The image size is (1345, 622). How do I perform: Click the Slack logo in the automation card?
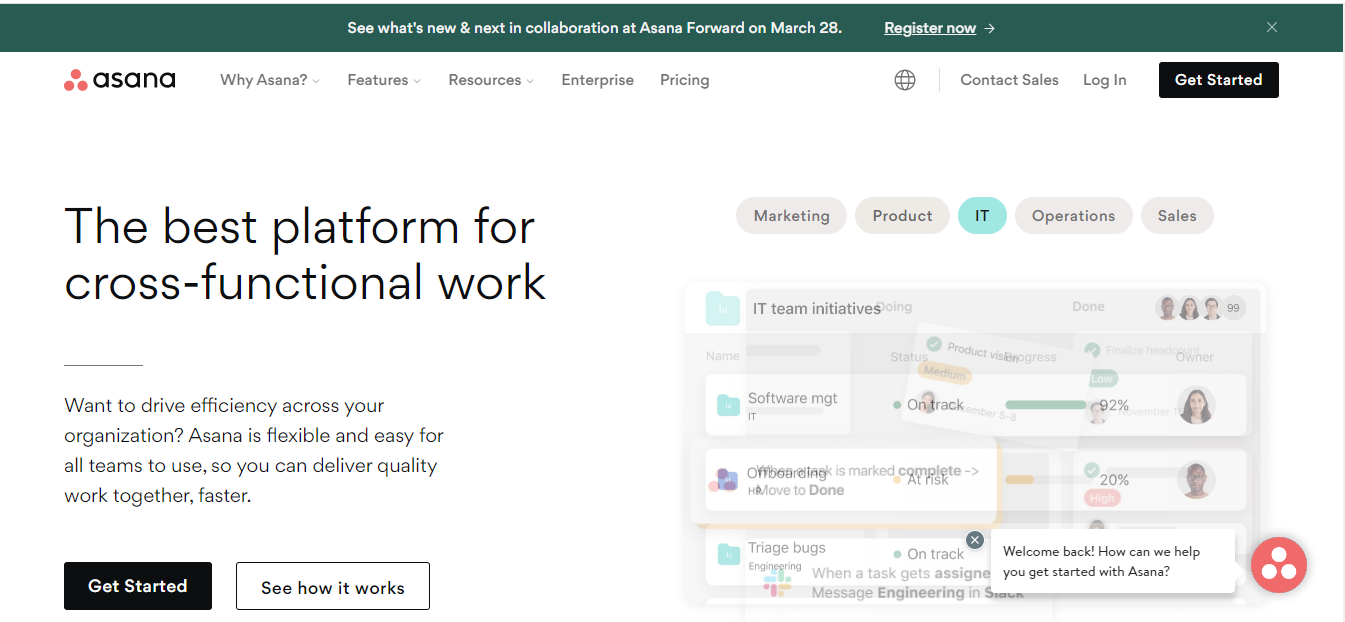tap(777, 583)
